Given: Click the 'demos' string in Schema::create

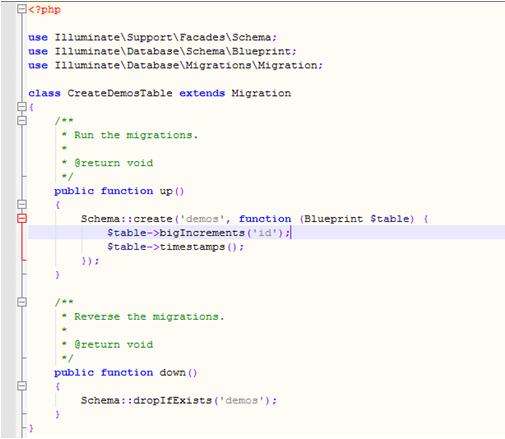Looking at the screenshot, I should [x=202, y=219].
